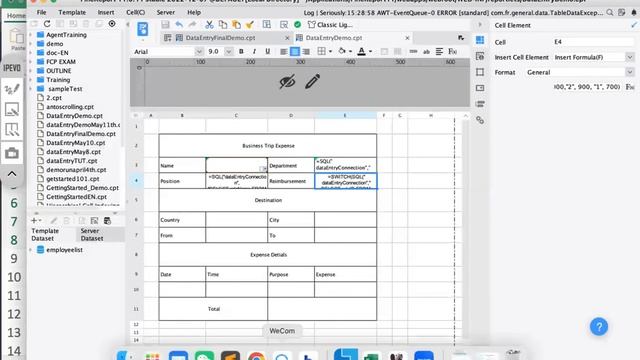Open the Cell(C) menu
The height and width of the screenshot is (360, 640).
pos(136,12)
